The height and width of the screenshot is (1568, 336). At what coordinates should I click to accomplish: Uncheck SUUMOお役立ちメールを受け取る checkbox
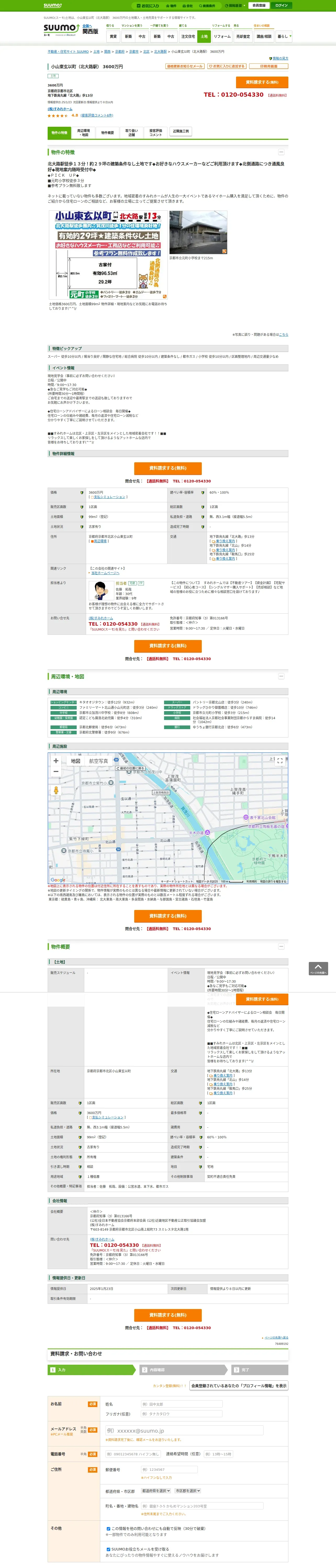tap(109, 1549)
